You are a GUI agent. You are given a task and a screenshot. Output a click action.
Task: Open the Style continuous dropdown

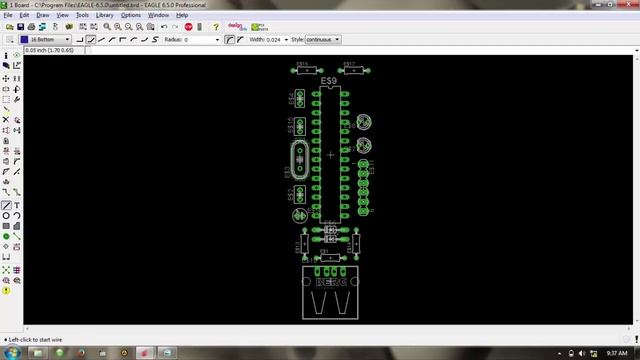[322, 40]
